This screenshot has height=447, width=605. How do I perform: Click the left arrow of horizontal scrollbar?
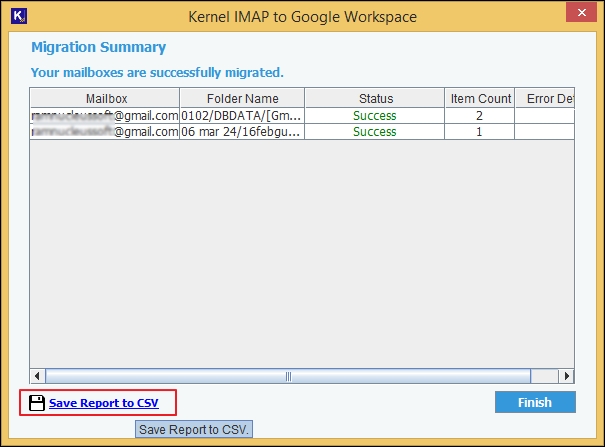point(37,376)
